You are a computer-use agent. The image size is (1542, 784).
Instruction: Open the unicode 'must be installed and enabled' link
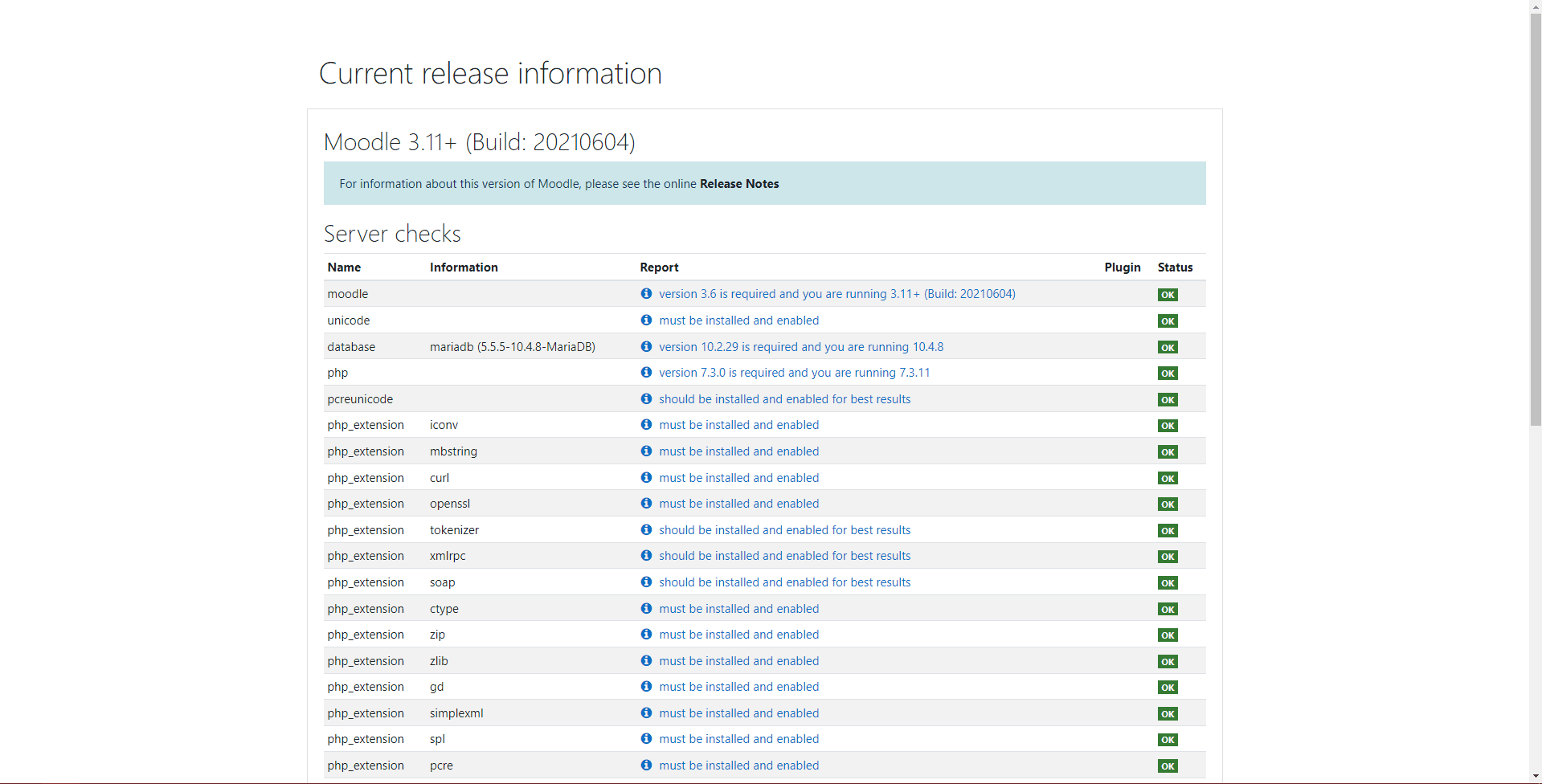pyautogui.click(x=739, y=321)
